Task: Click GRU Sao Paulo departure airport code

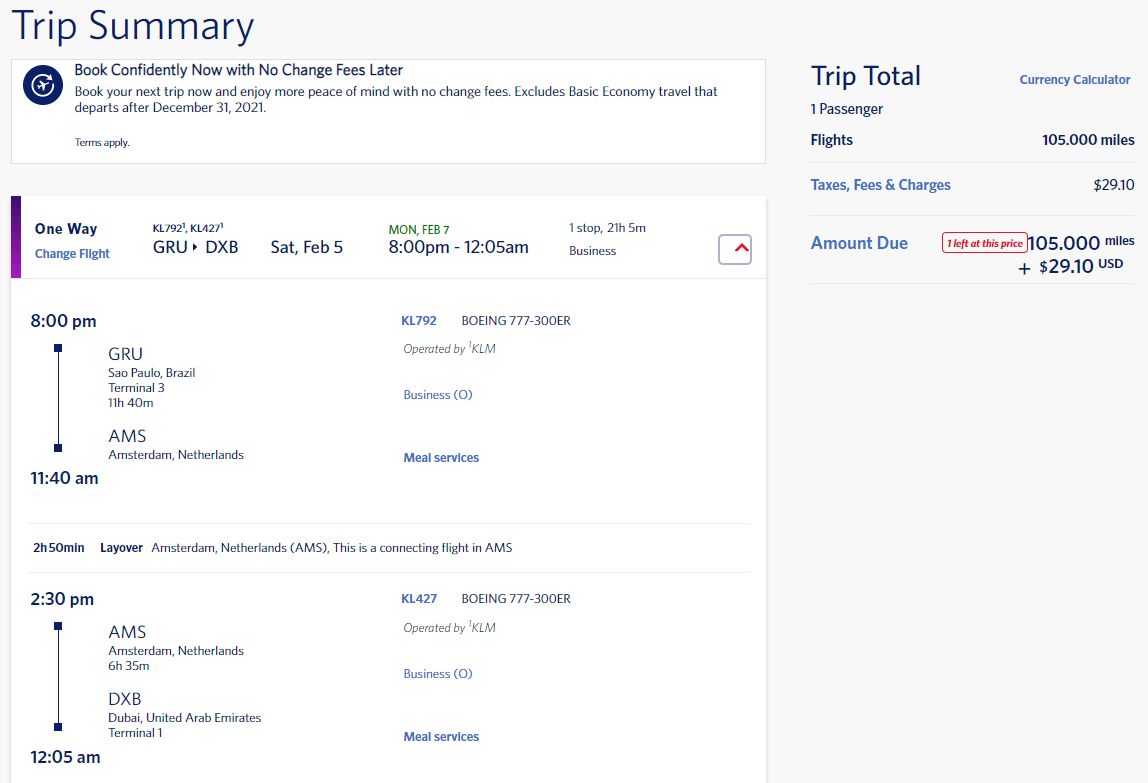Action: coord(125,355)
